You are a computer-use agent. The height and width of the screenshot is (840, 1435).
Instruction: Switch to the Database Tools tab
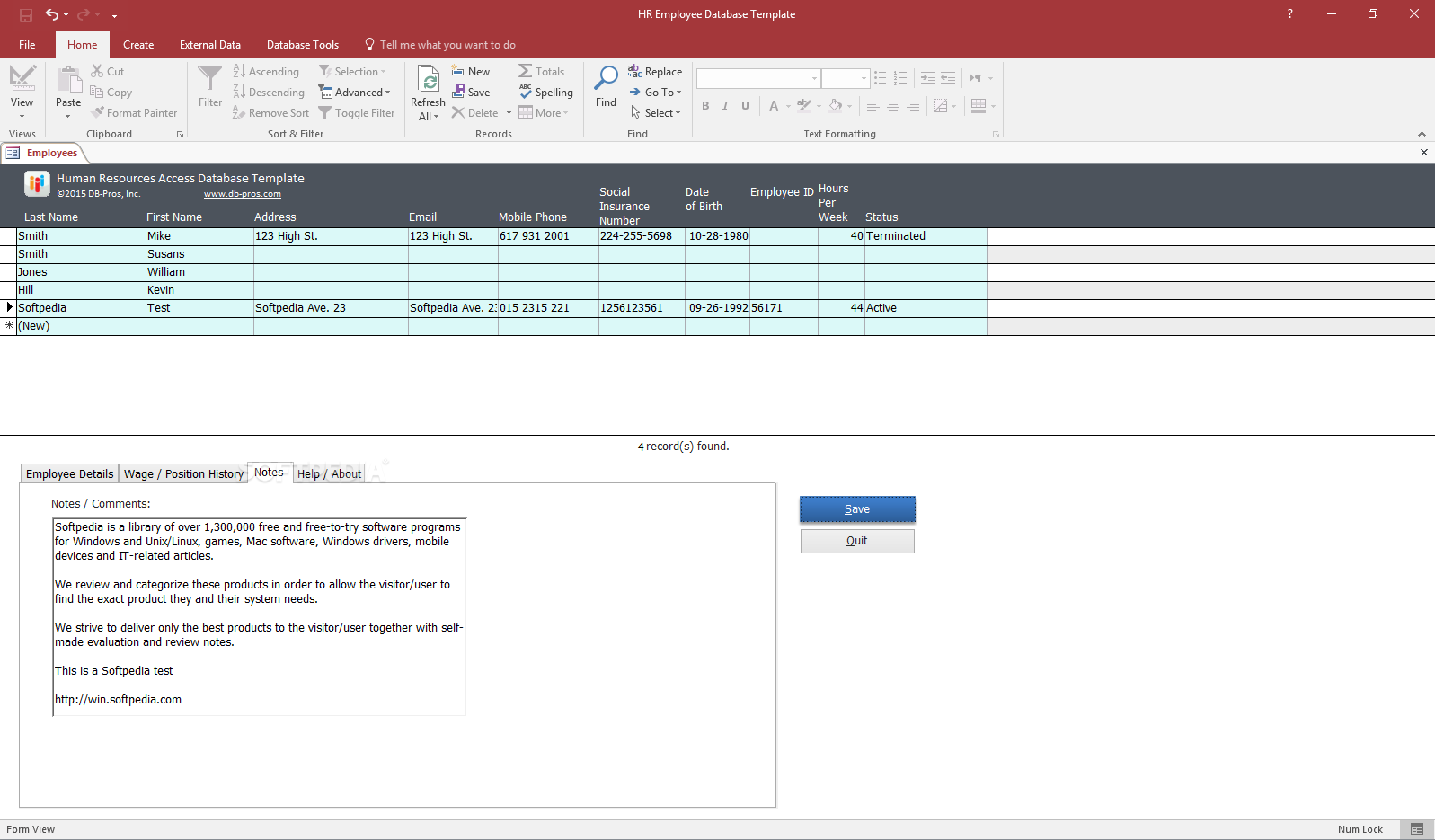tap(303, 45)
